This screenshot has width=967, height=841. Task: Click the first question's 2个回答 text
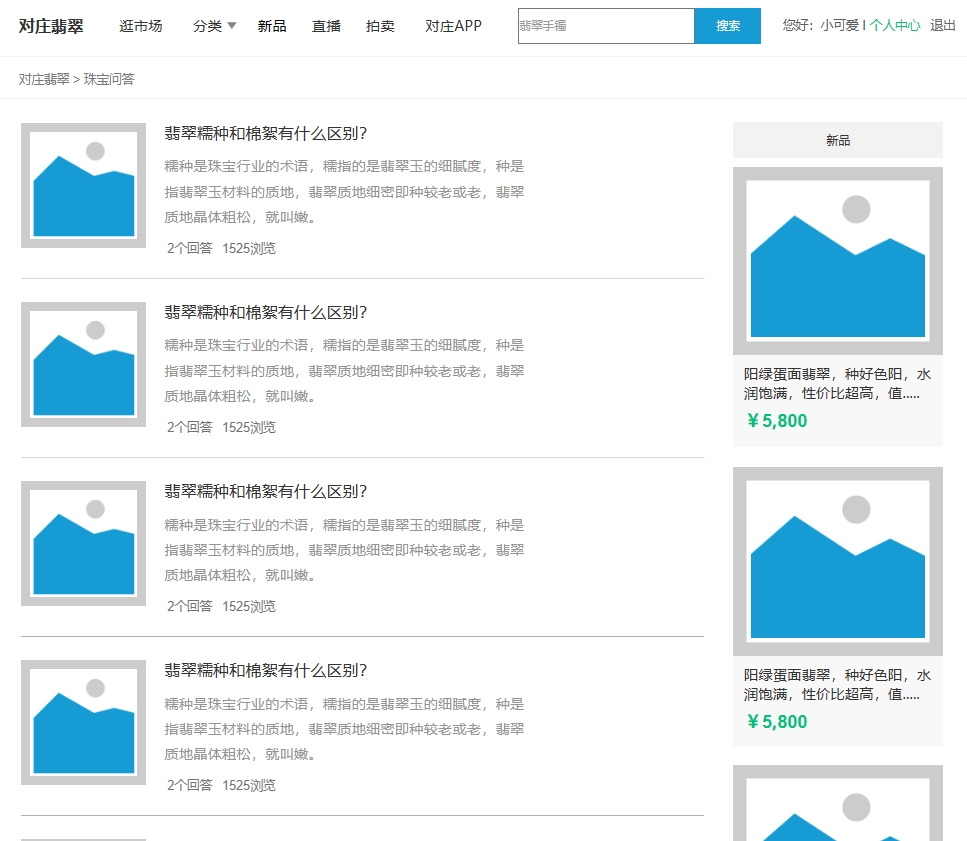[189, 248]
